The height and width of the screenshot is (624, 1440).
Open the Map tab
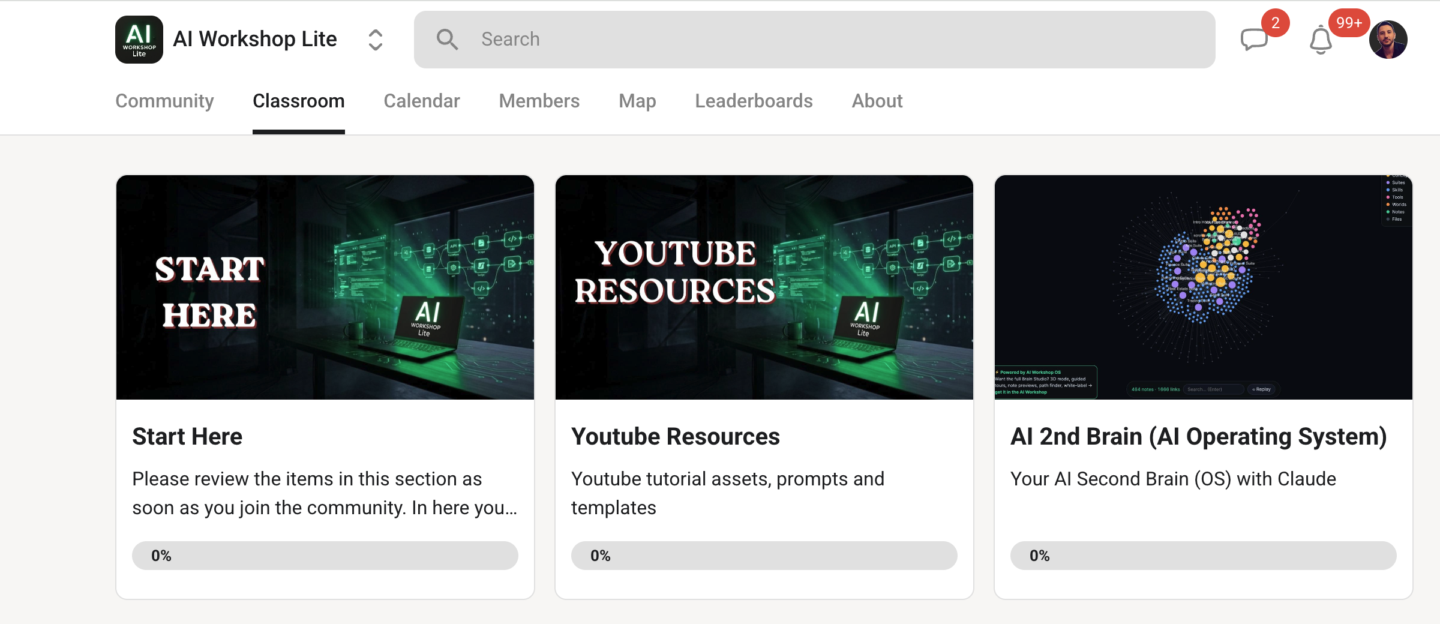click(x=637, y=101)
